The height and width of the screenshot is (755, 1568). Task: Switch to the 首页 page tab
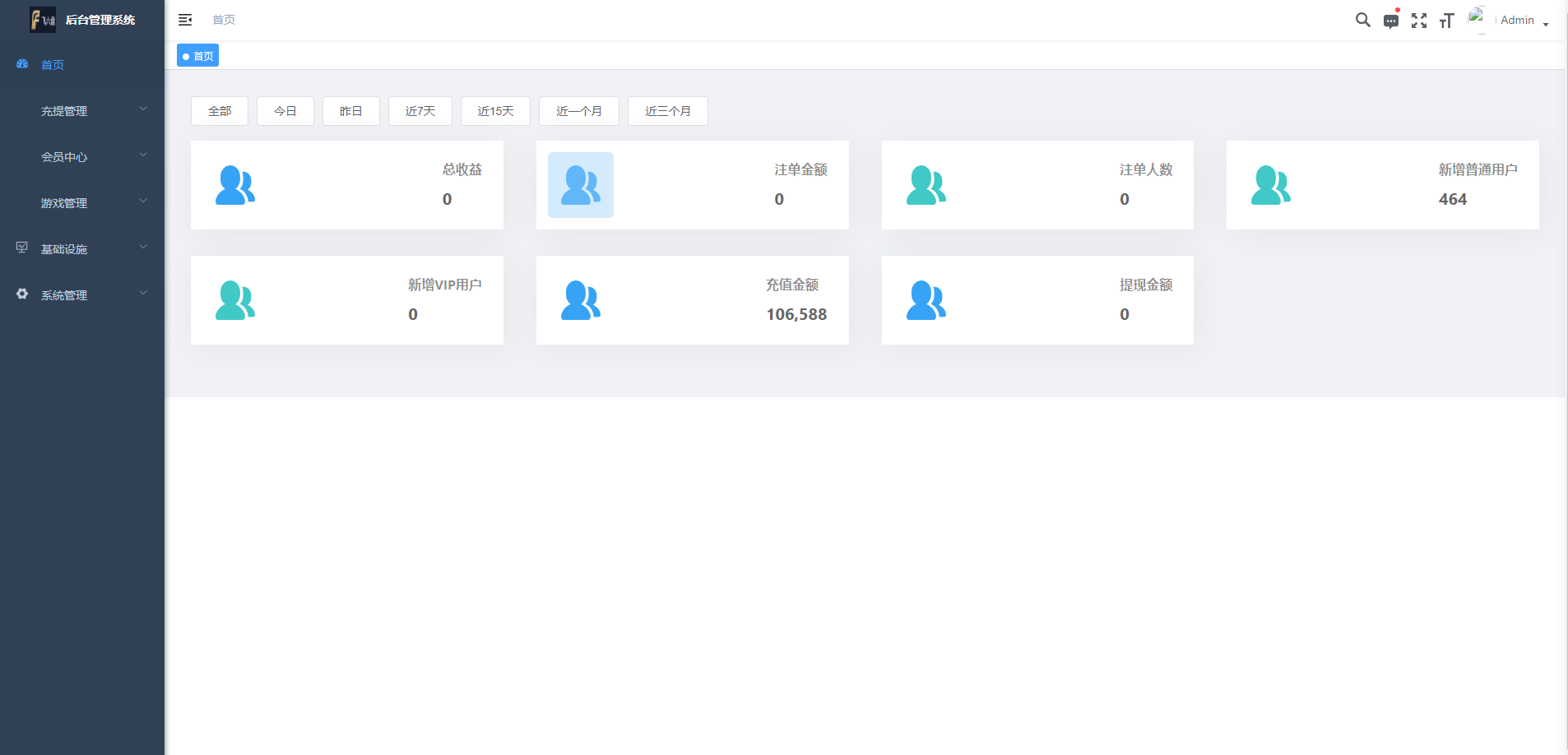click(x=198, y=56)
